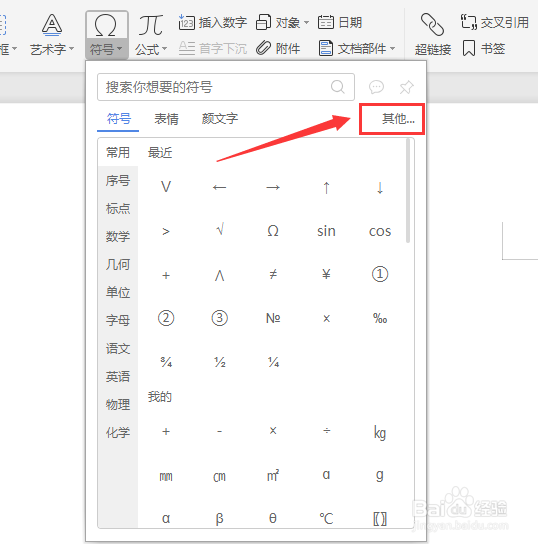
Task: Insert the ¼ fraction symbol
Action: (x=273, y=362)
